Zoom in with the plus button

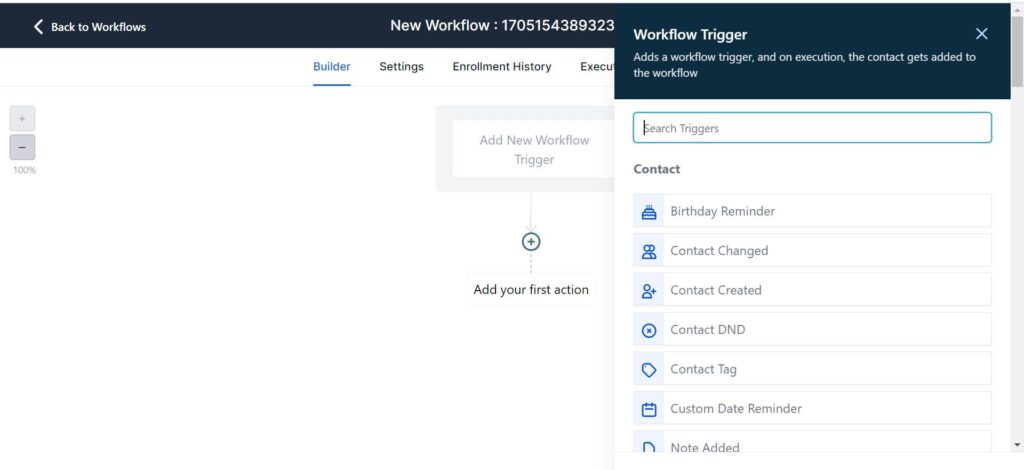click(x=22, y=118)
